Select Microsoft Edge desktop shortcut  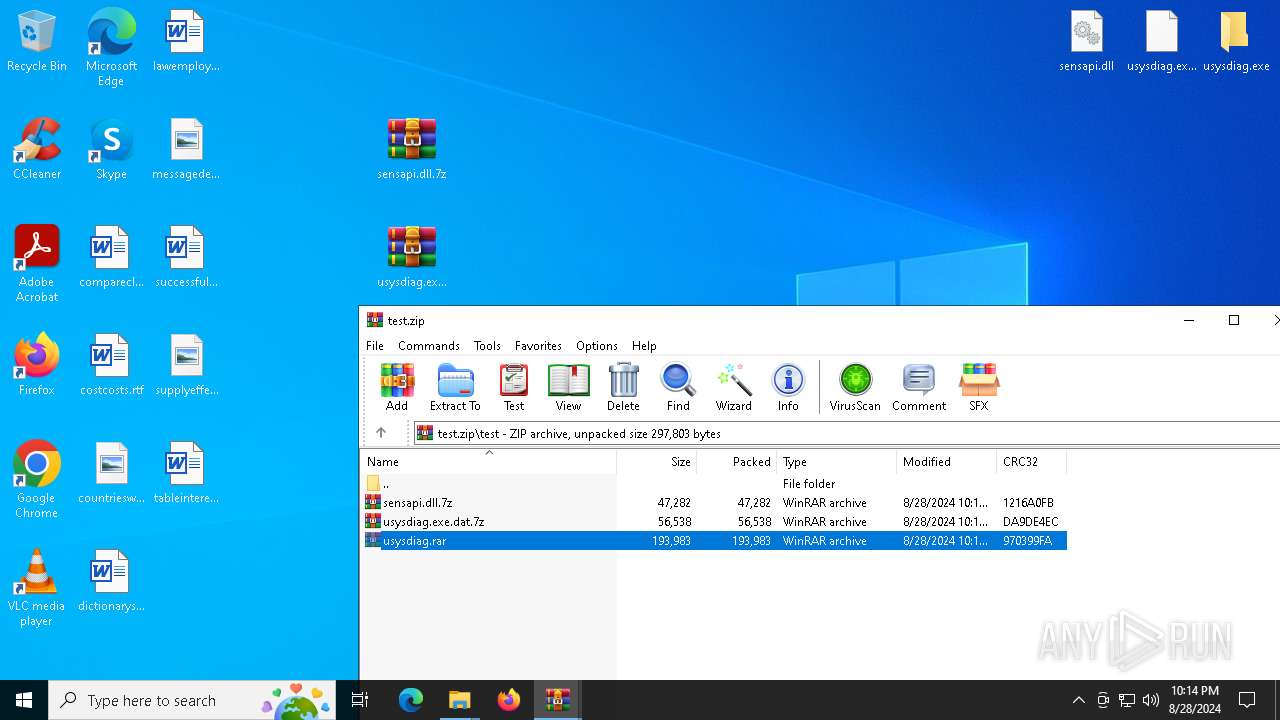tap(111, 48)
